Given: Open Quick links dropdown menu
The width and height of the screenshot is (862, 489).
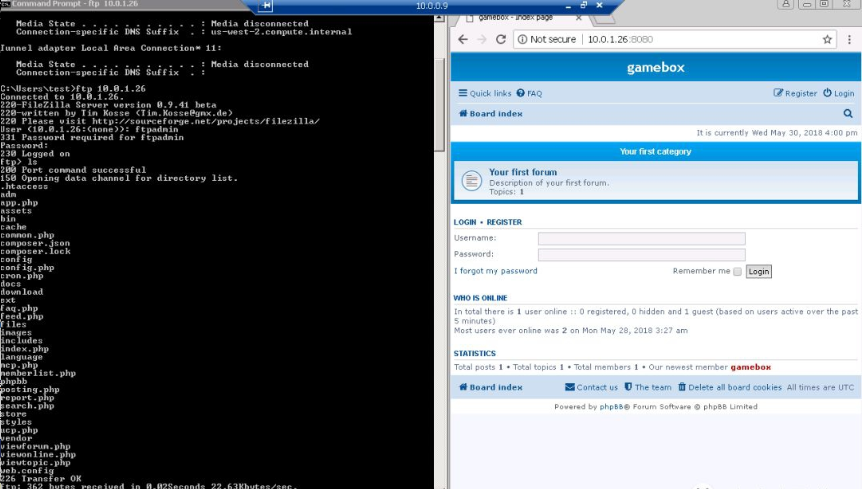Looking at the screenshot, I should (485, 93).
